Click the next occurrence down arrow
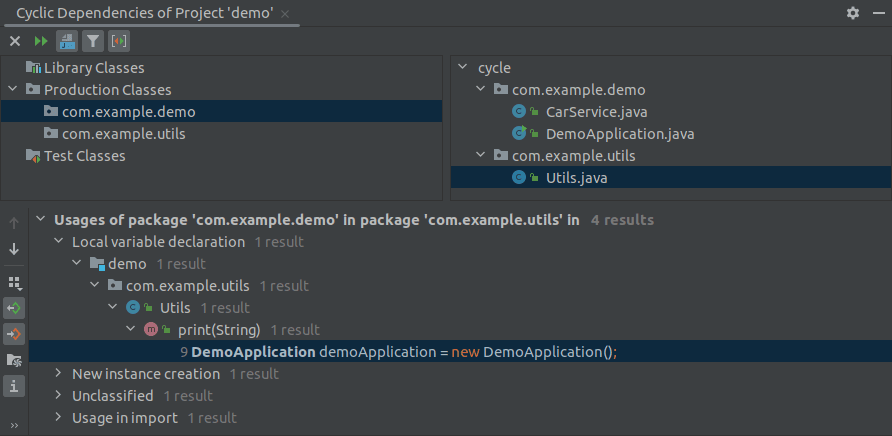Screen dimensions: 892x436 (x=14, y=249)
